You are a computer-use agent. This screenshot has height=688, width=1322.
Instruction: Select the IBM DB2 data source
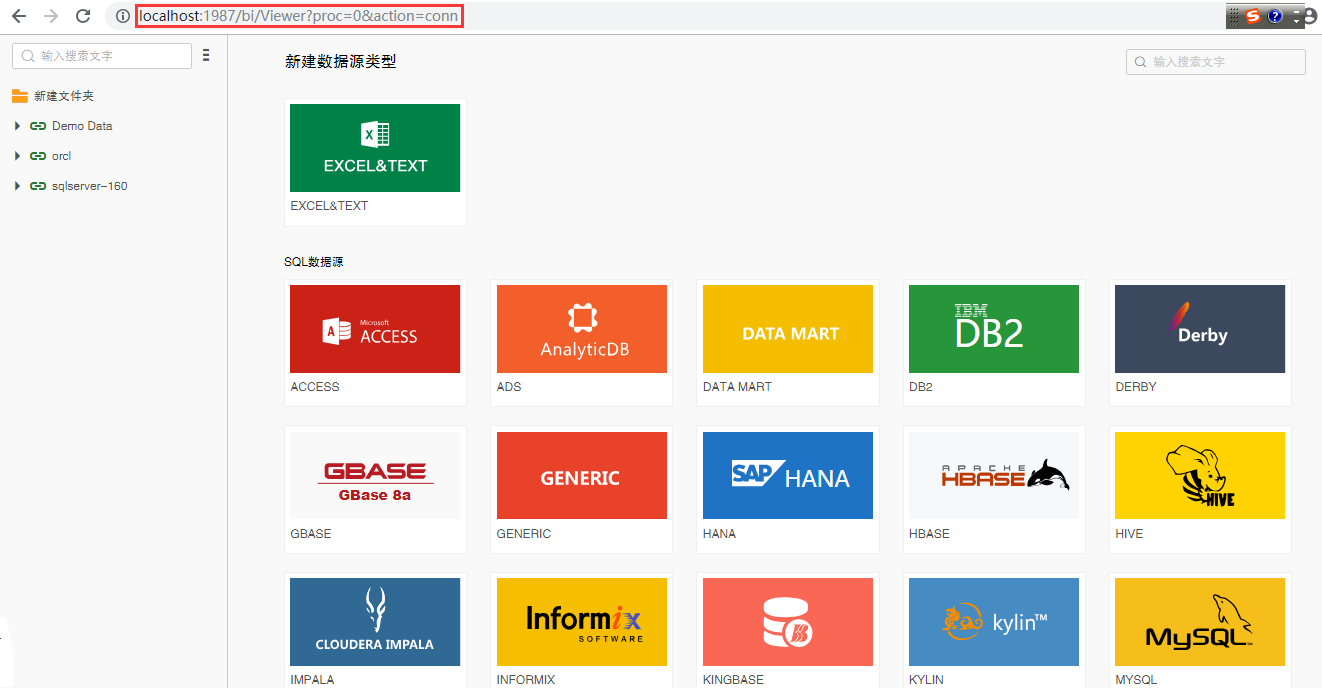click(x=994, y=329)
